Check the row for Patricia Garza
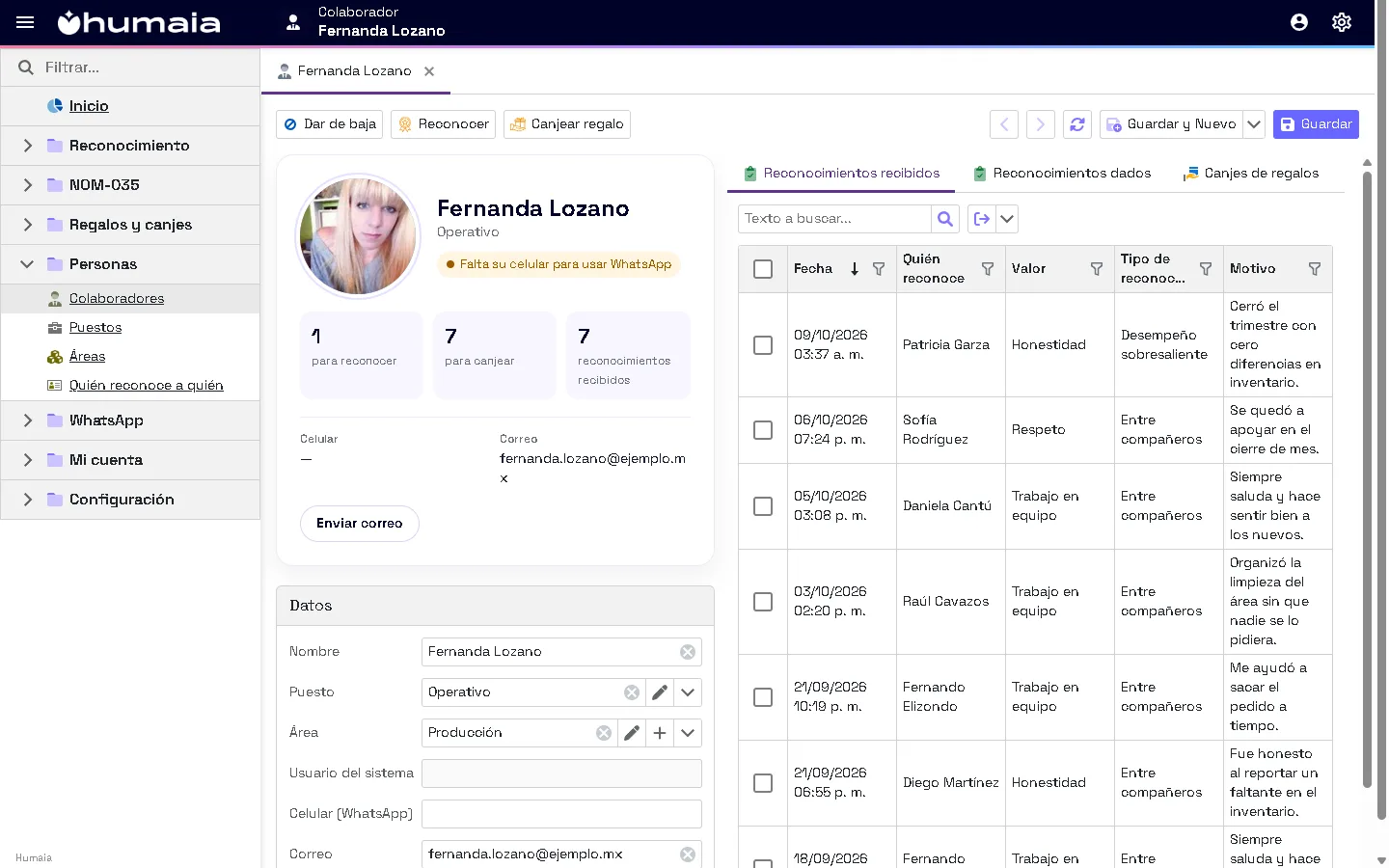 tap(763, 345)
